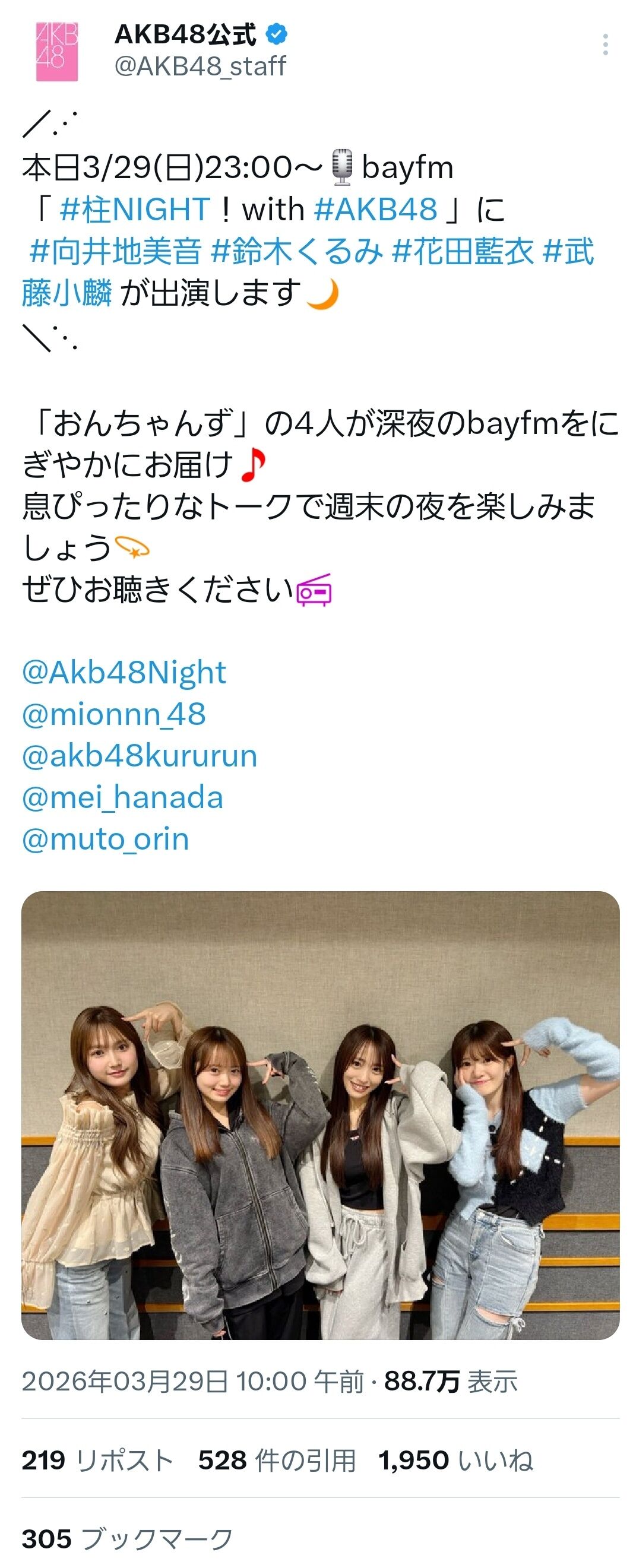This screenshot has width=633, height=1568.
Task: Visit the @mionnn_48 mention
Action: point(114,714)
